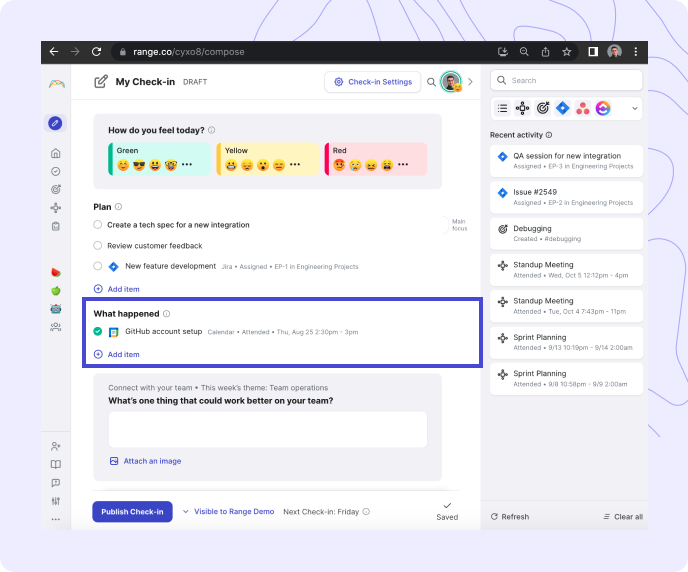
Task: Select Issue #2549 activity card
Action: (x=566, y=197)
